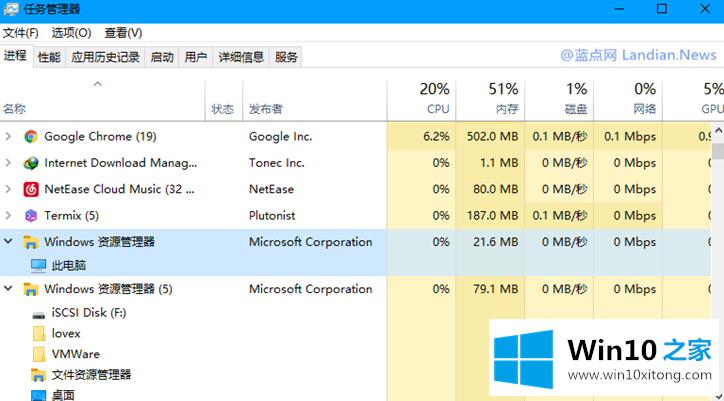Switch to the 服务 tab

coord(286,57)
